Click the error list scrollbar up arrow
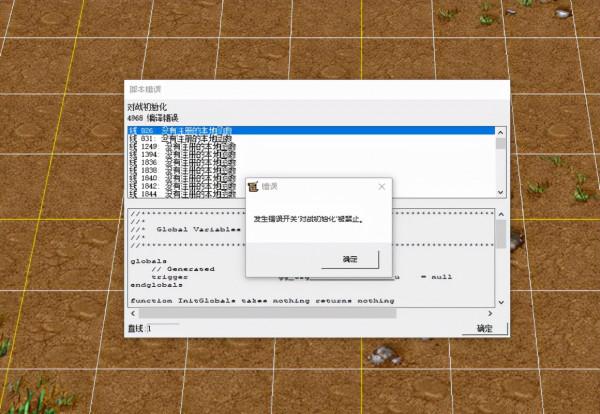 [500, 131]
